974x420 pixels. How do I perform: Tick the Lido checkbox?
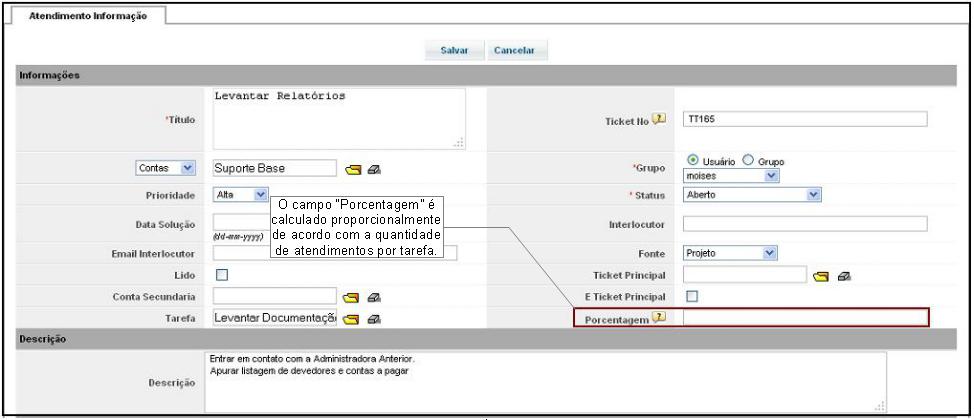click(x=222, y=275)
